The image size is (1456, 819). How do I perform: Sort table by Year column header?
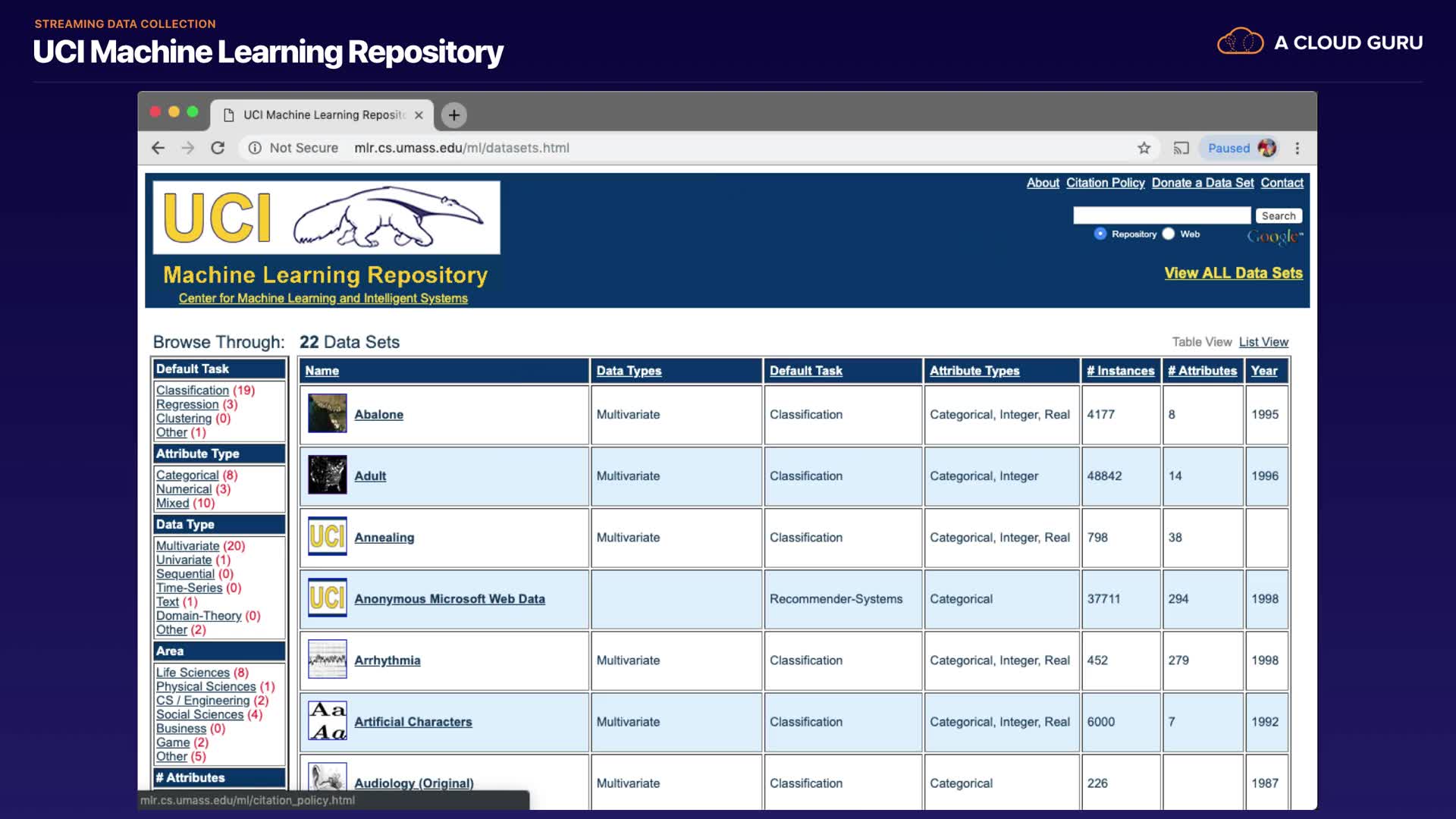point(1263,371)
